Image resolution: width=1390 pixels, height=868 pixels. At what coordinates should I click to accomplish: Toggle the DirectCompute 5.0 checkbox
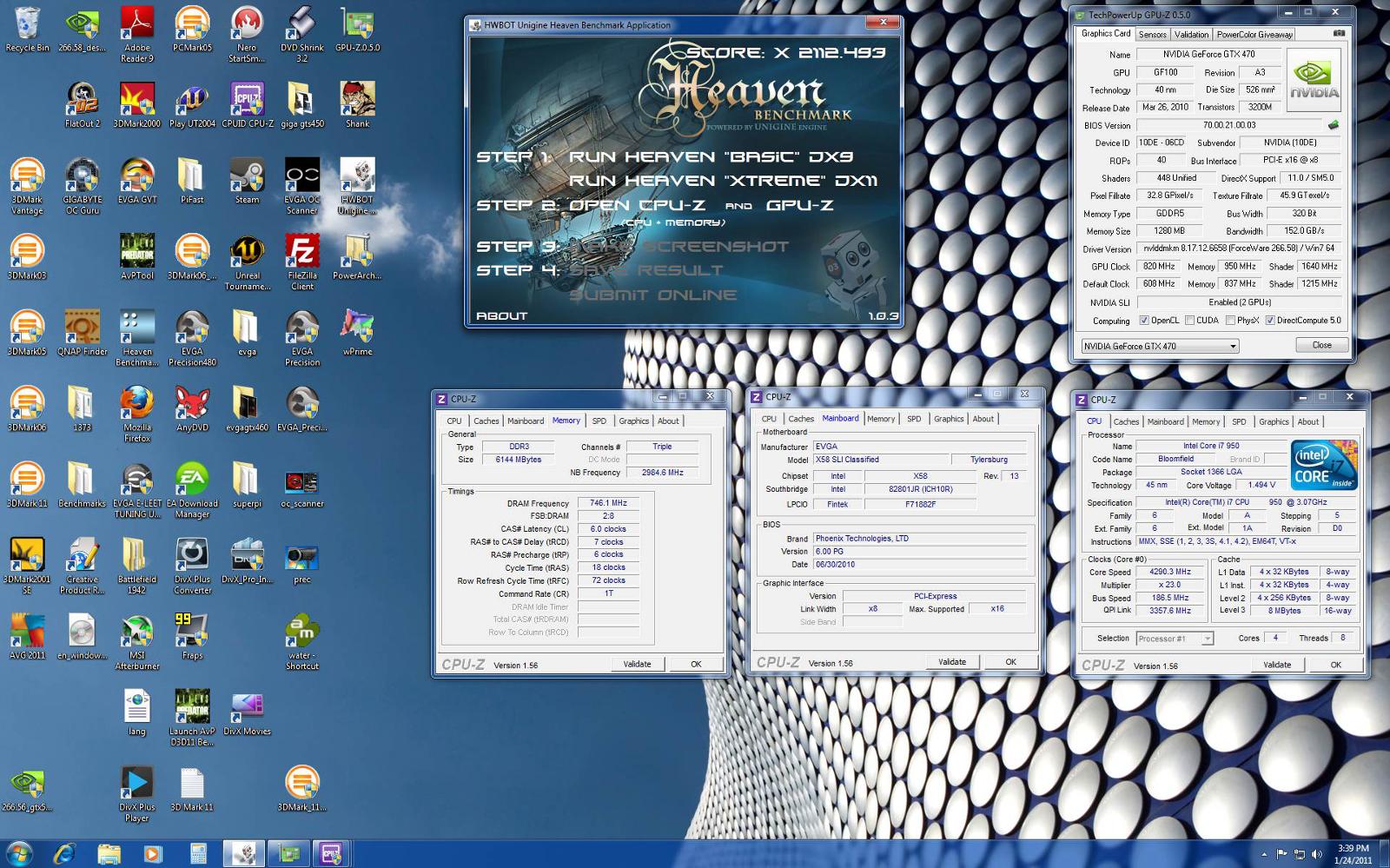pos(1270,321)
